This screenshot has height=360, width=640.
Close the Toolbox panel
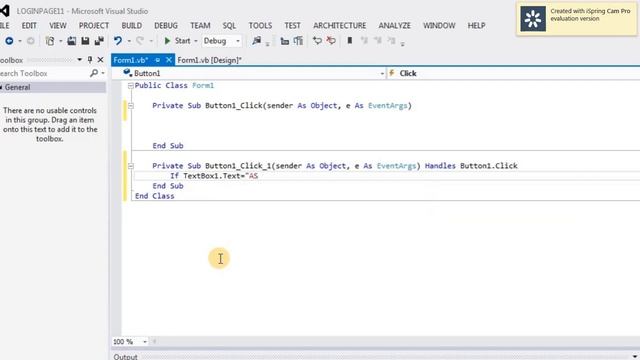click(x=100, y=60)
